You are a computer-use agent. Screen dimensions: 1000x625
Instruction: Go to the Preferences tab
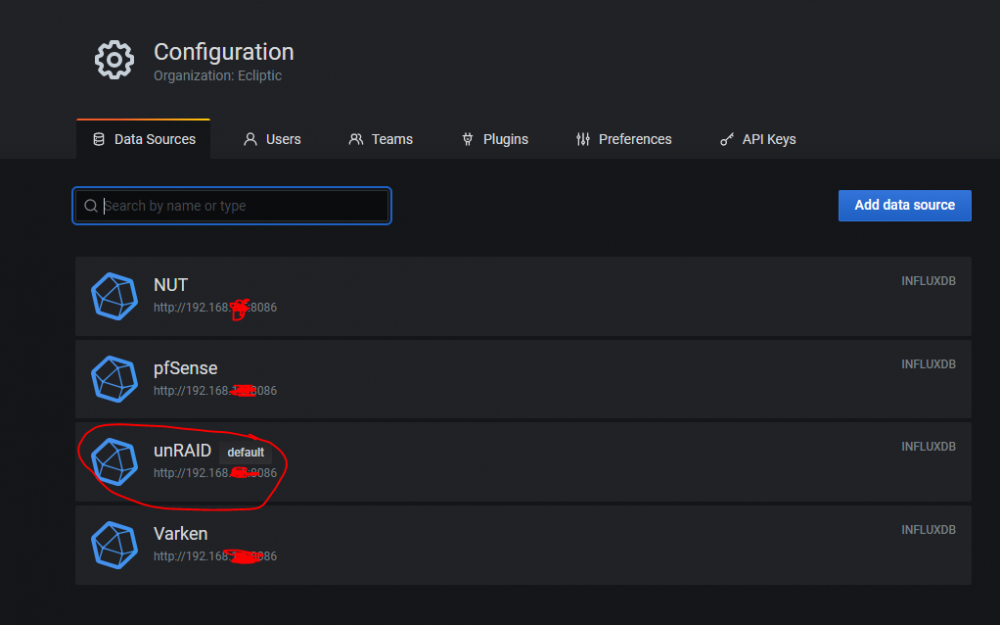click(624, 139)
